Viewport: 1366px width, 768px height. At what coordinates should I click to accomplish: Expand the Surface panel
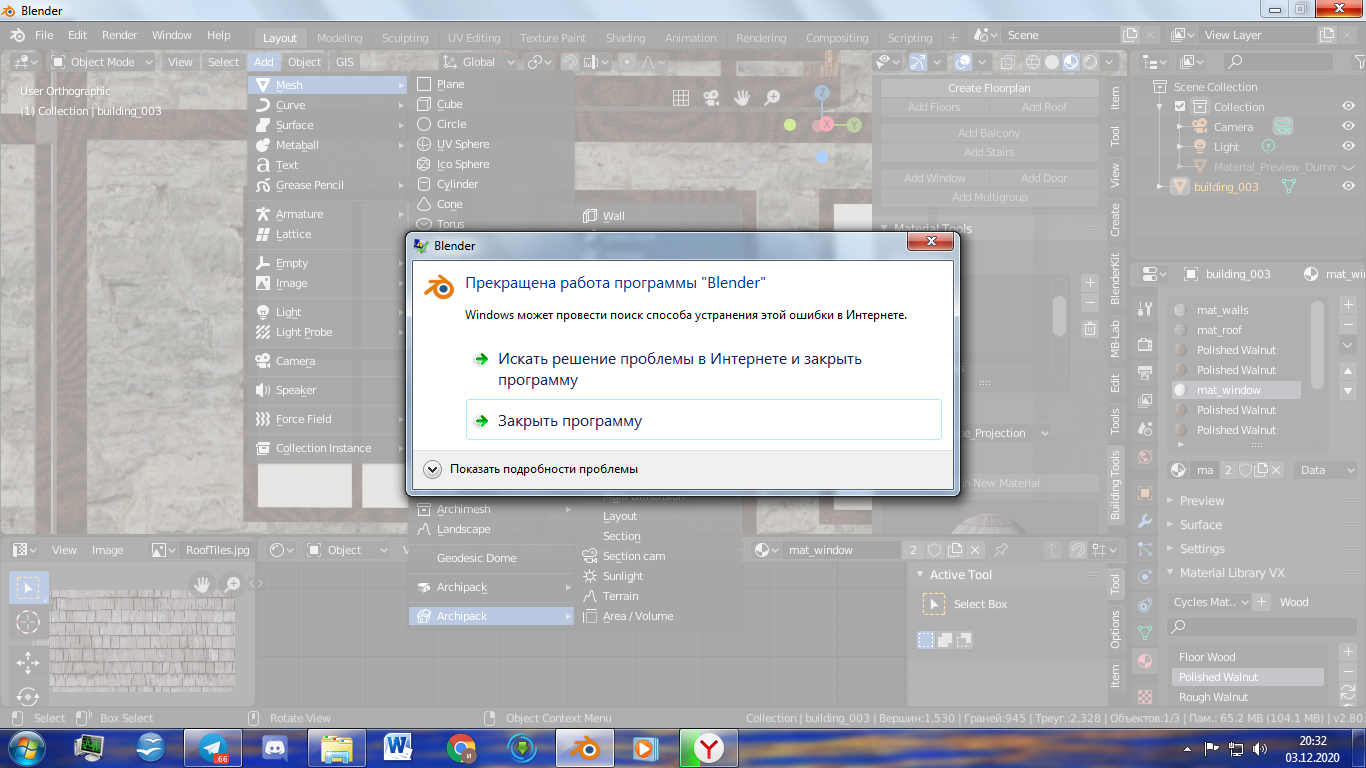tap(1201, 524)
